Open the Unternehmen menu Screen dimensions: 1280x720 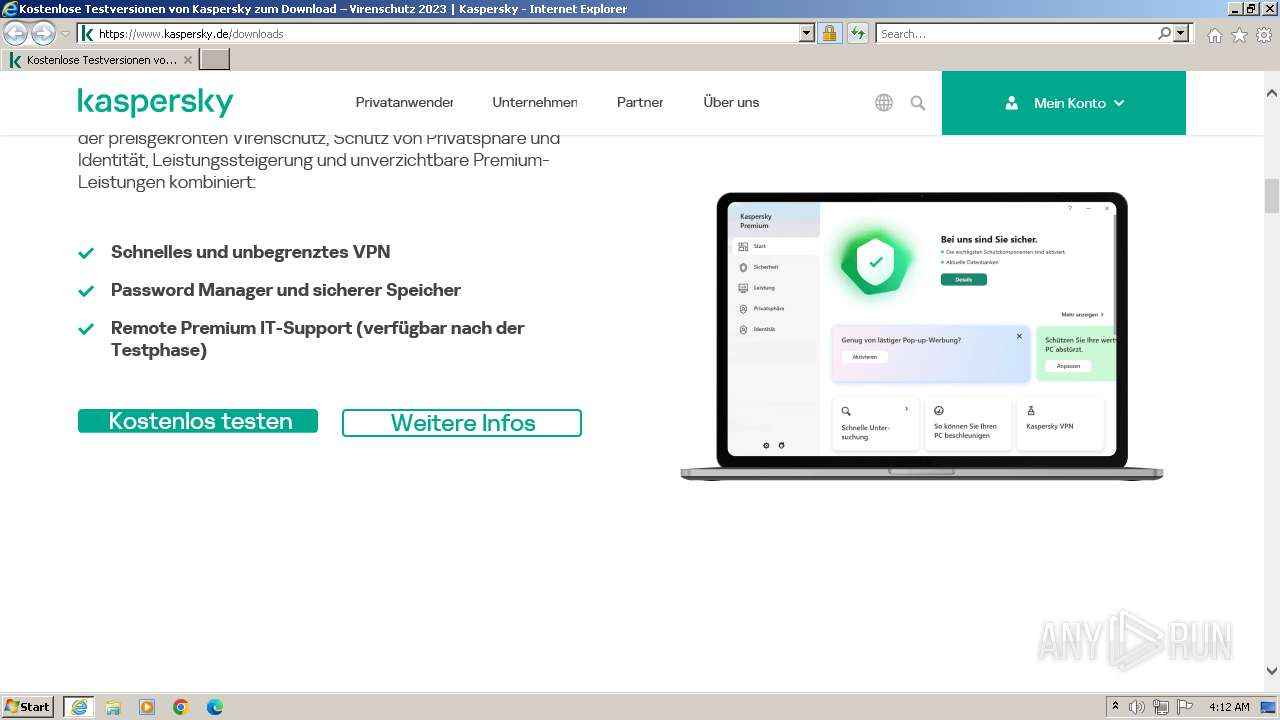[535, 102]
